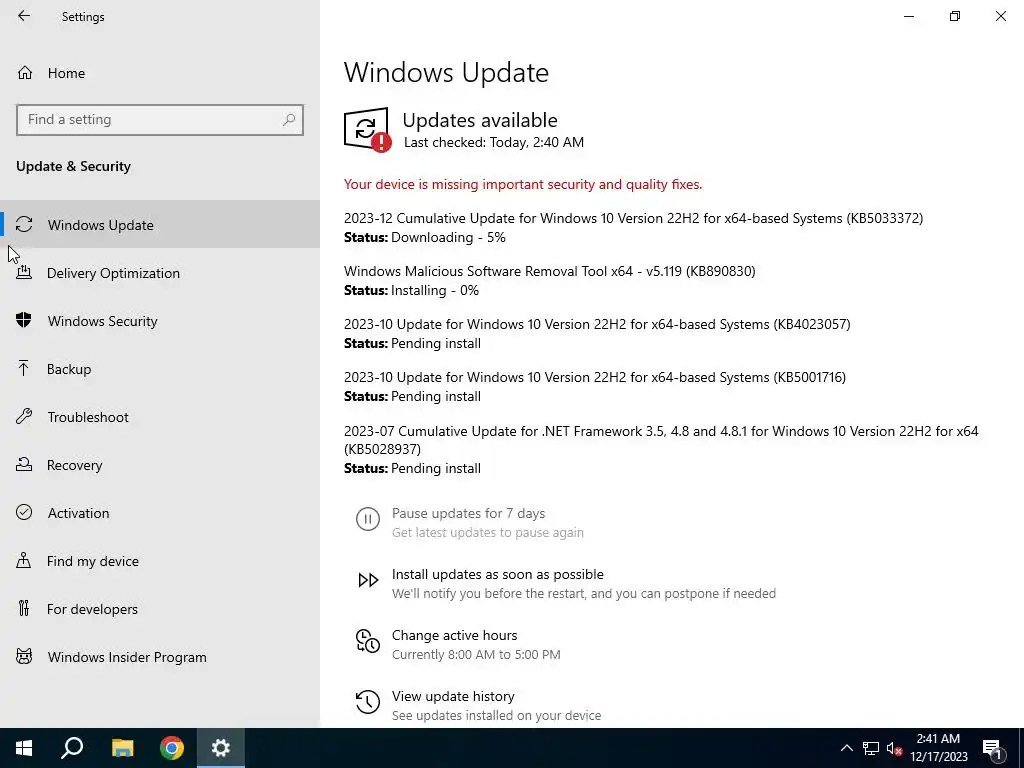Restore down the Settings window
Image resolution: width=1024 pixels, height=768 pixels.
(x=955, y=16)
